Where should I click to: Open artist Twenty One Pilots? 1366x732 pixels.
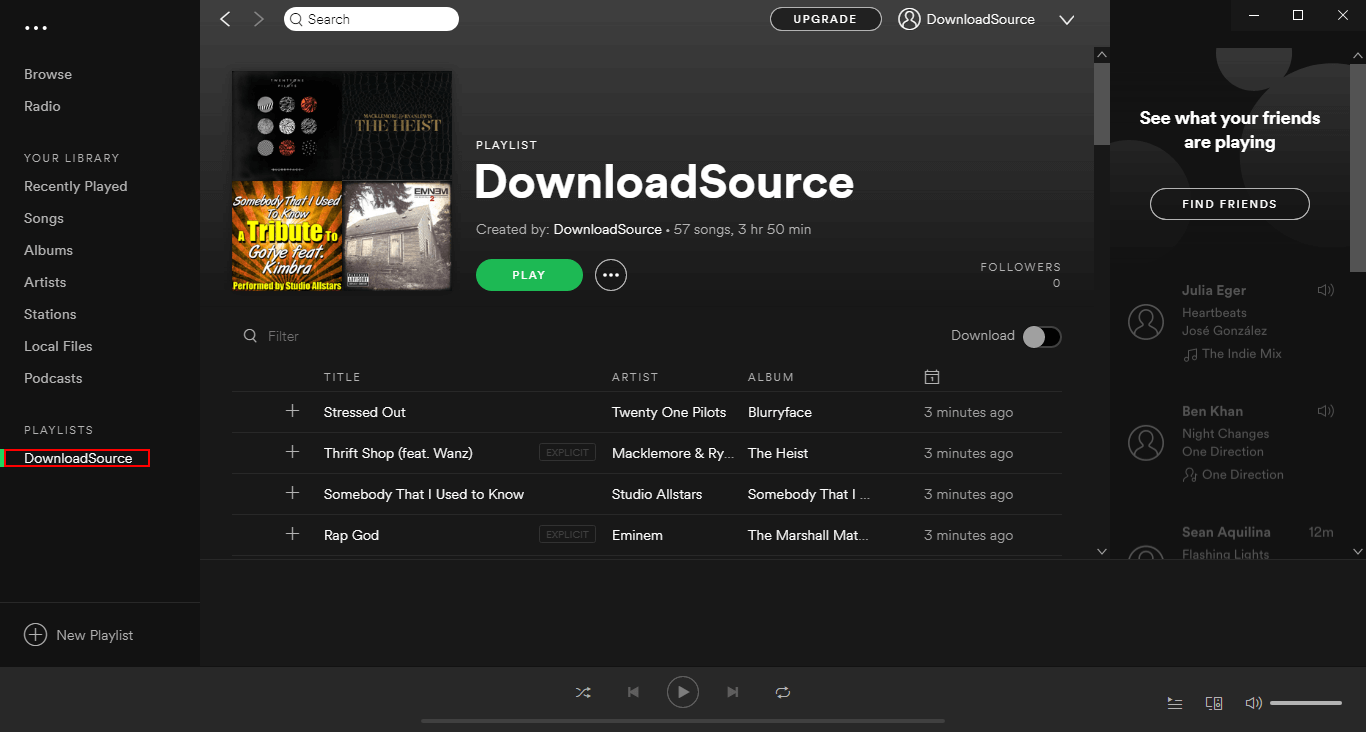pyautogui.click(x=669, y=412)
